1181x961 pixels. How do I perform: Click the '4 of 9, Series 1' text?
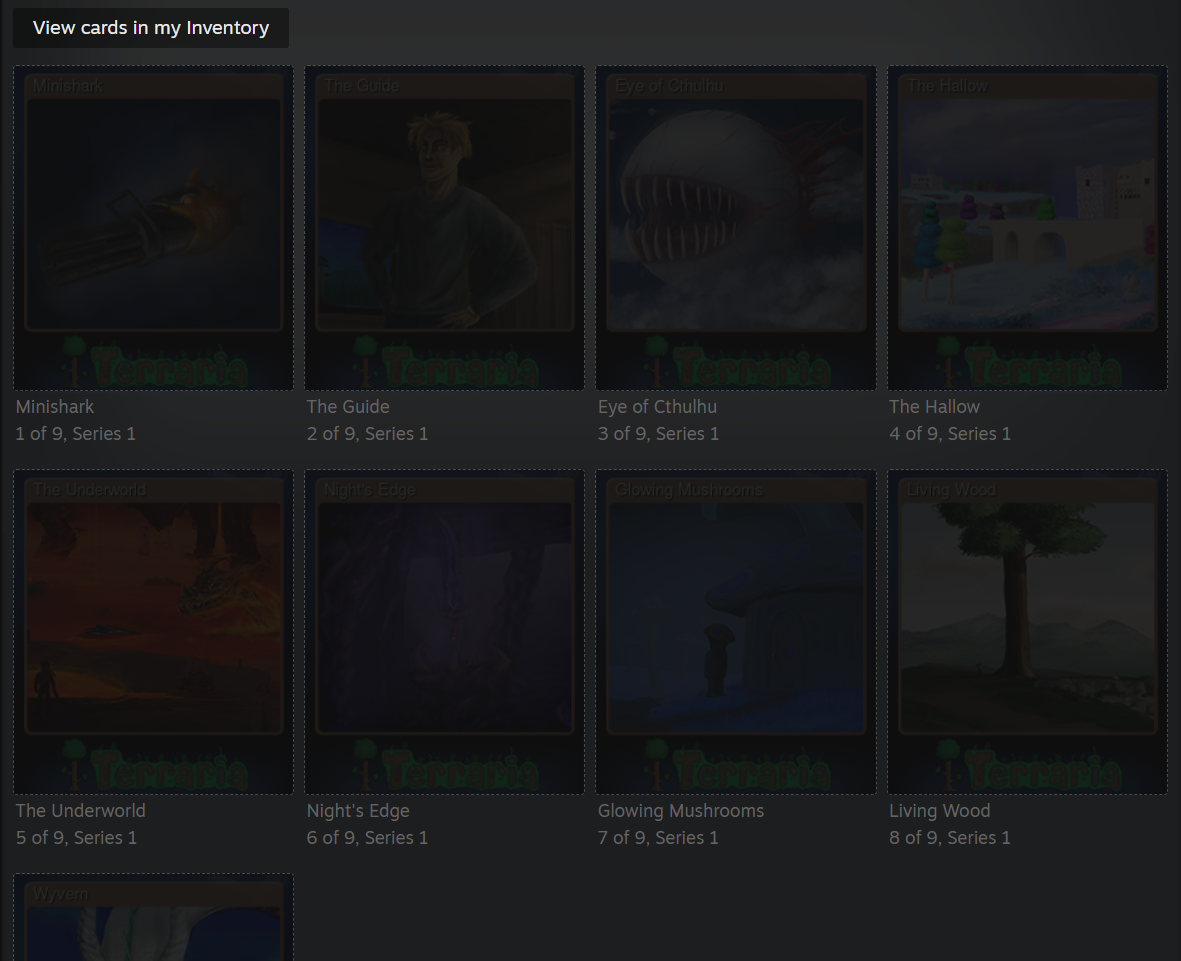[951, 434]
